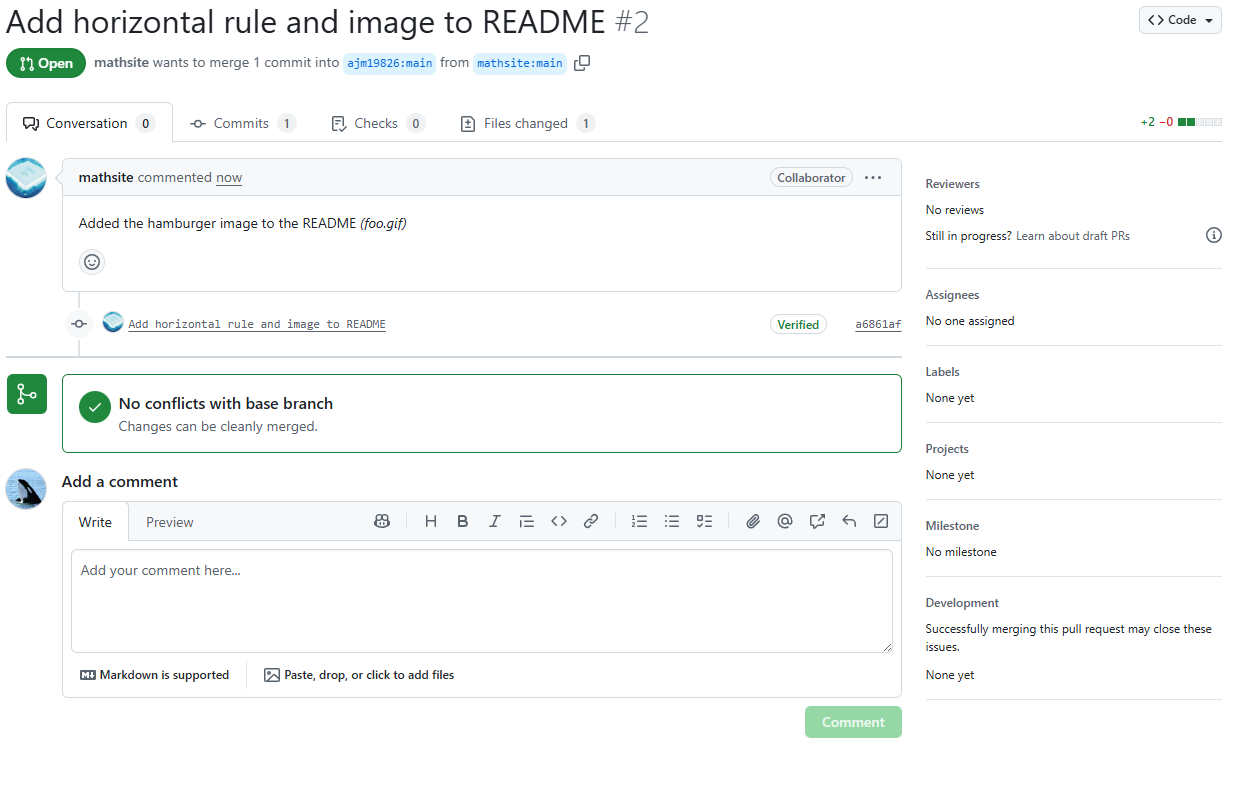
Task: Mention a user with the @ icon
Action: pos(785,521)
